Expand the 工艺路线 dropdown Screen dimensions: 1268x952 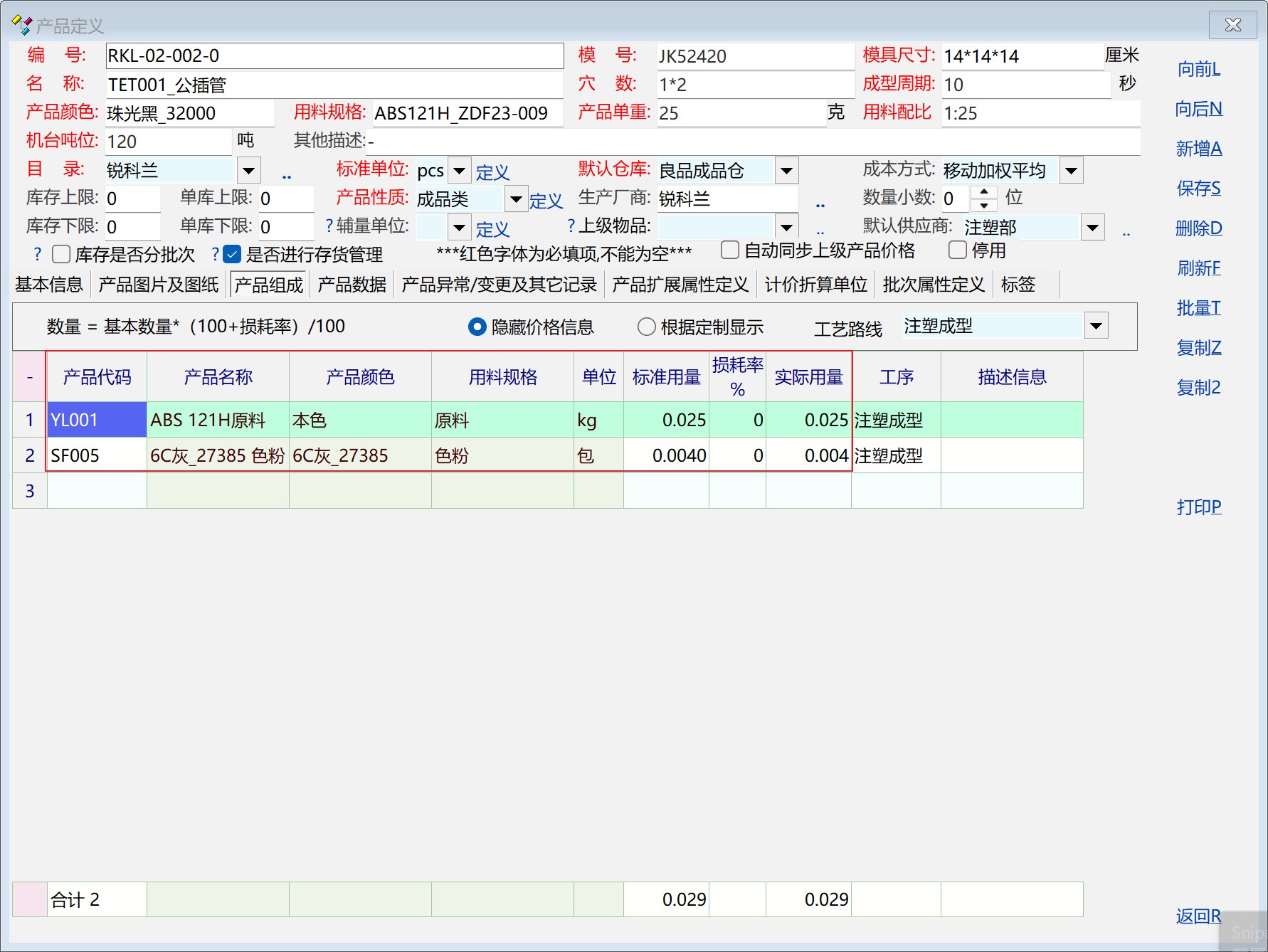tap(1096, 326)
